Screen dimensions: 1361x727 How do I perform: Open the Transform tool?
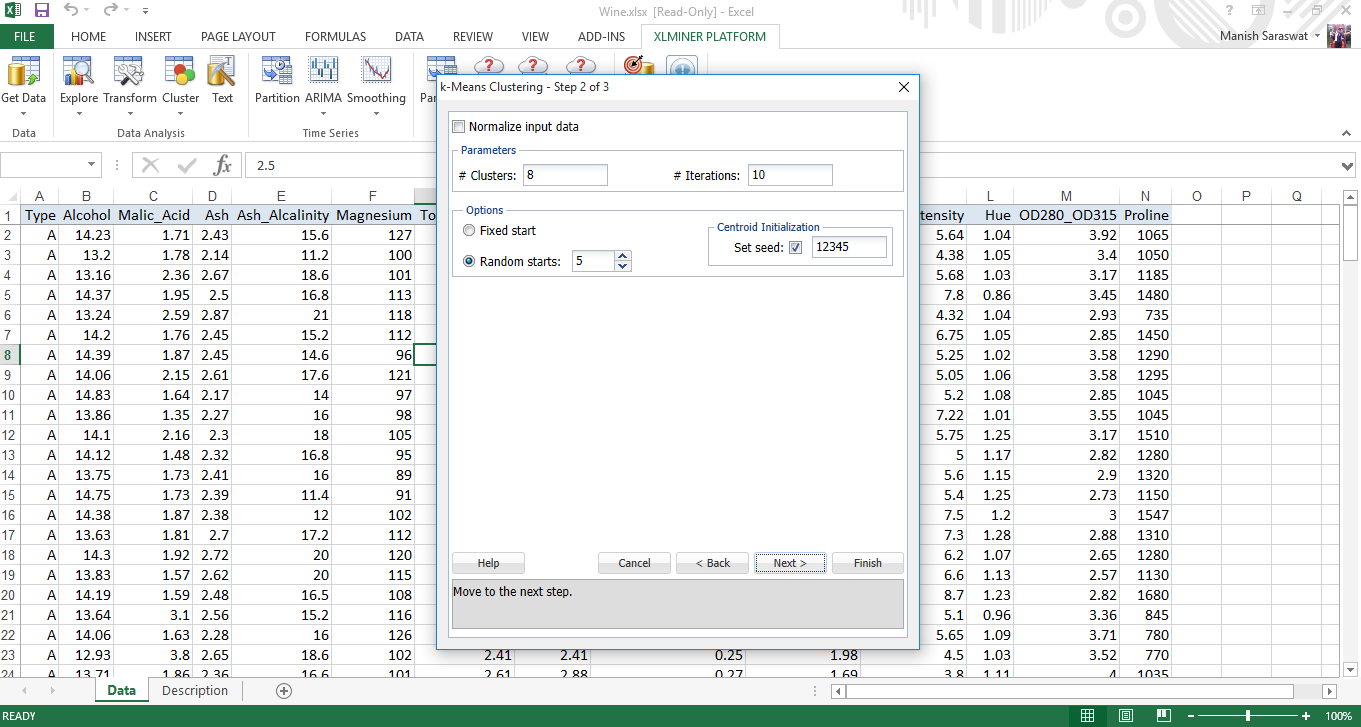point(129,80)
